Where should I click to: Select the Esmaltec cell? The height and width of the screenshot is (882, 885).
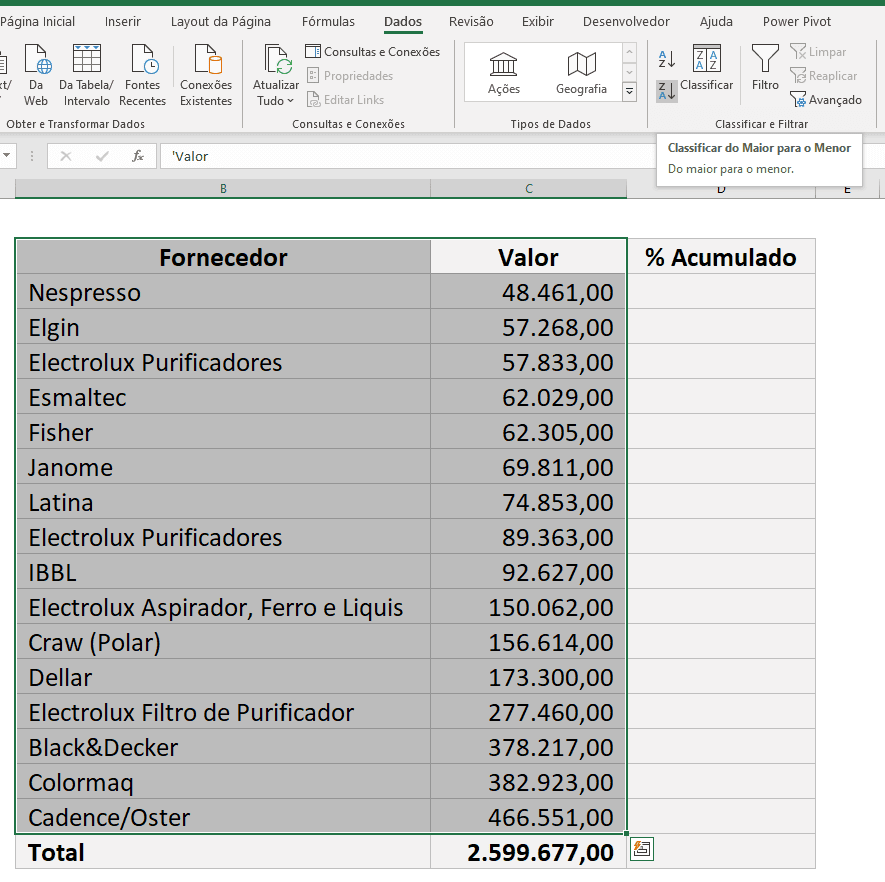pyautogui.click(x=224, y=397)
